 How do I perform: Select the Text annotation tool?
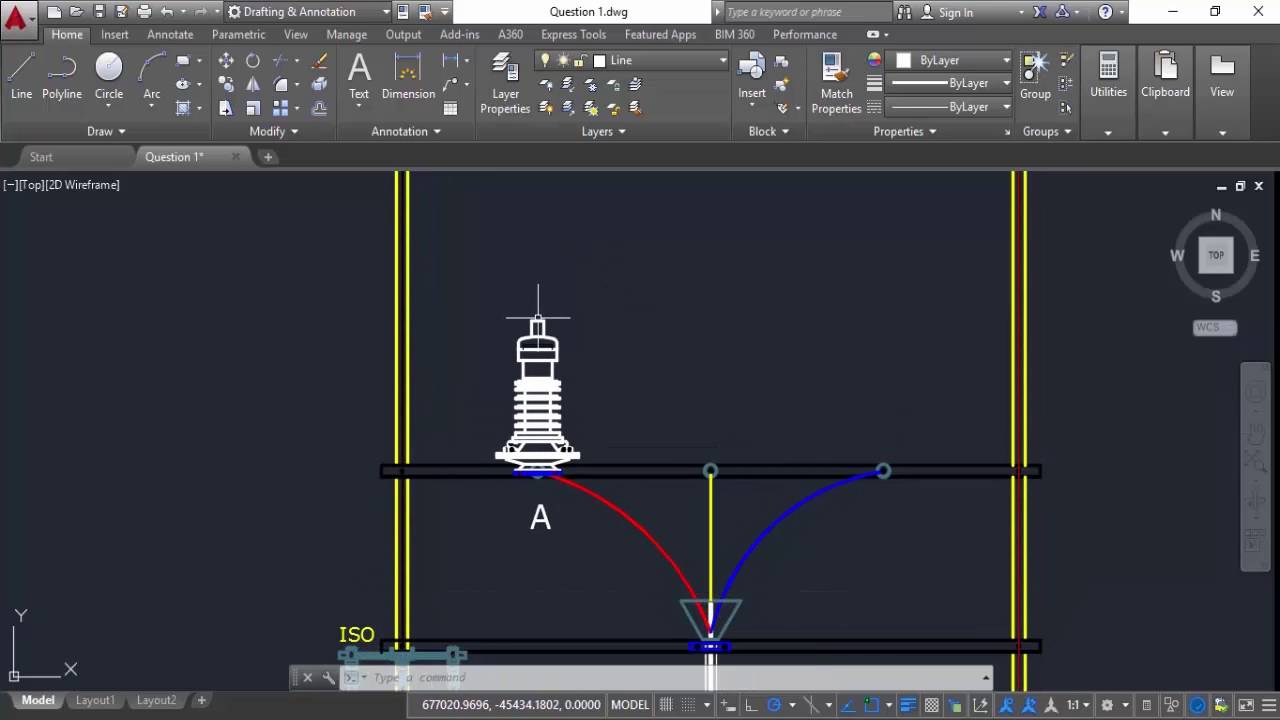click(359, 76)
